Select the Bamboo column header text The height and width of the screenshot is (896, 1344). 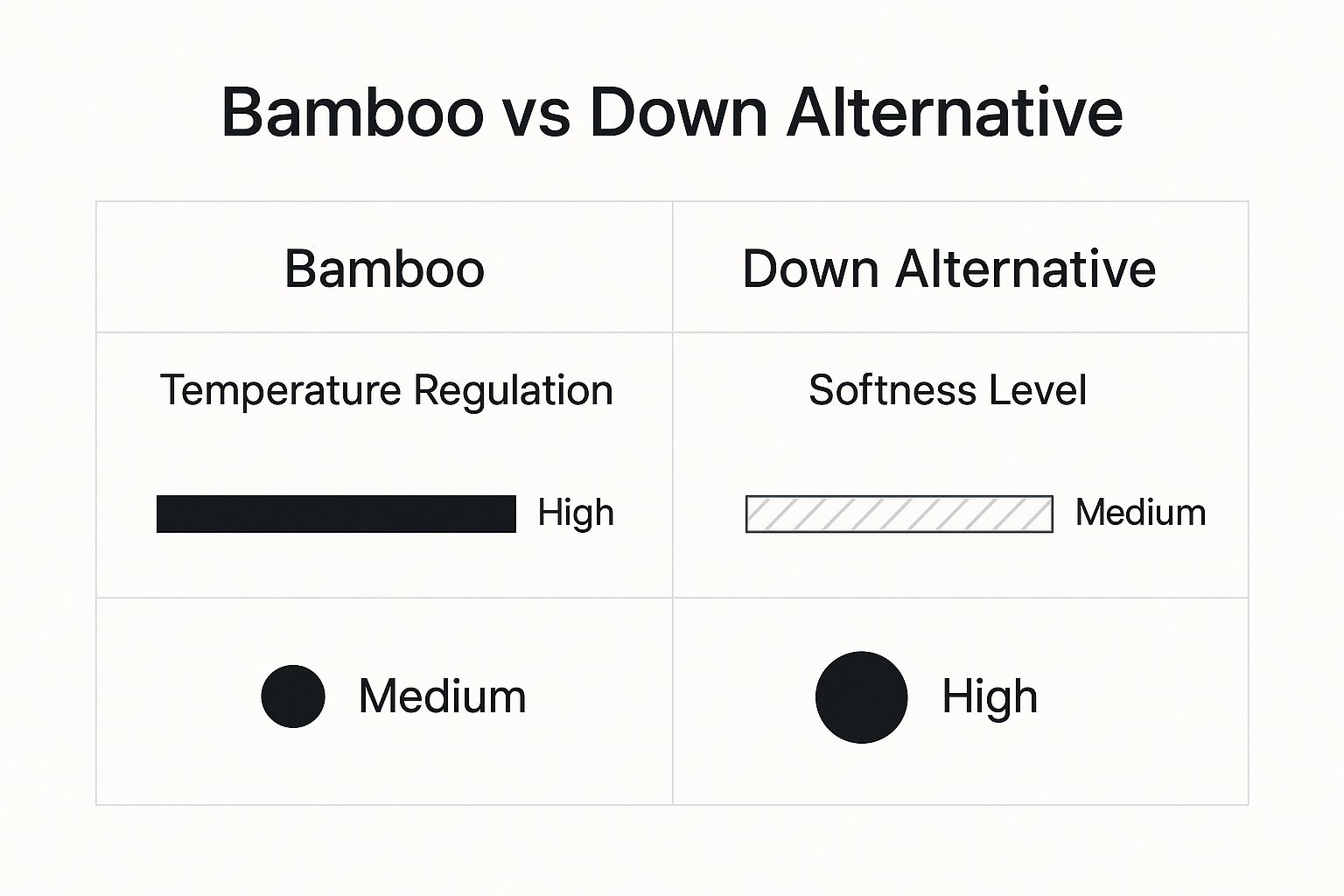pos(384,269)
